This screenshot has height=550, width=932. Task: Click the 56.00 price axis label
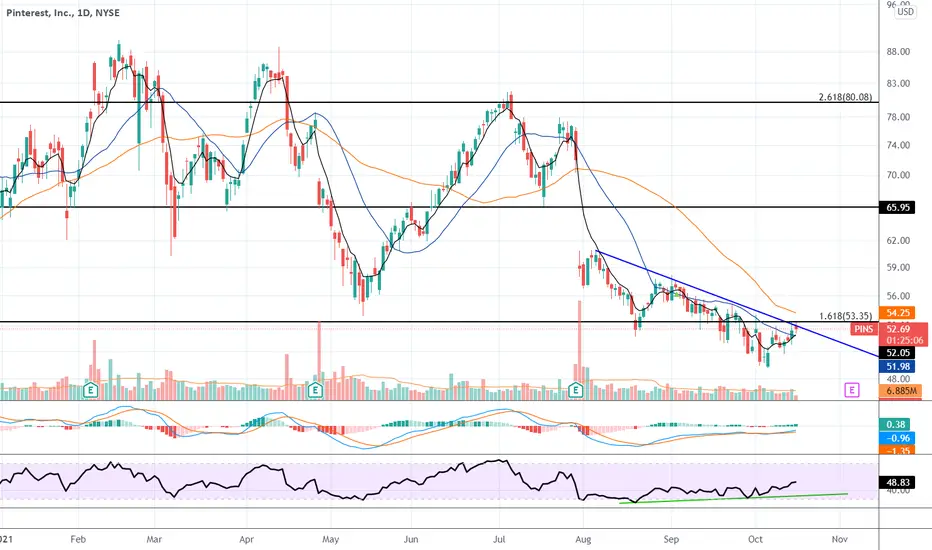click(x=898, y=296)
